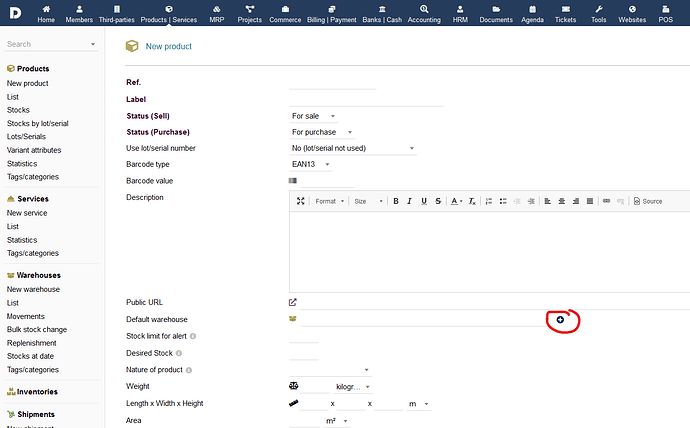Click the Ref. input field

(333, 83)
